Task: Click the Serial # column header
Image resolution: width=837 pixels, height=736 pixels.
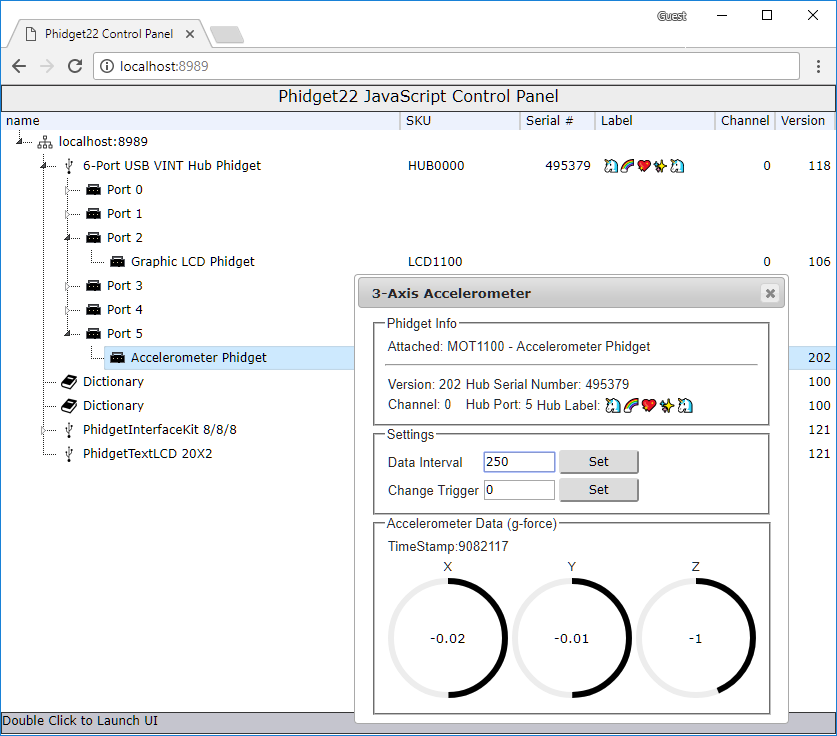Action: pyautogui.click(x=557, y=121)
